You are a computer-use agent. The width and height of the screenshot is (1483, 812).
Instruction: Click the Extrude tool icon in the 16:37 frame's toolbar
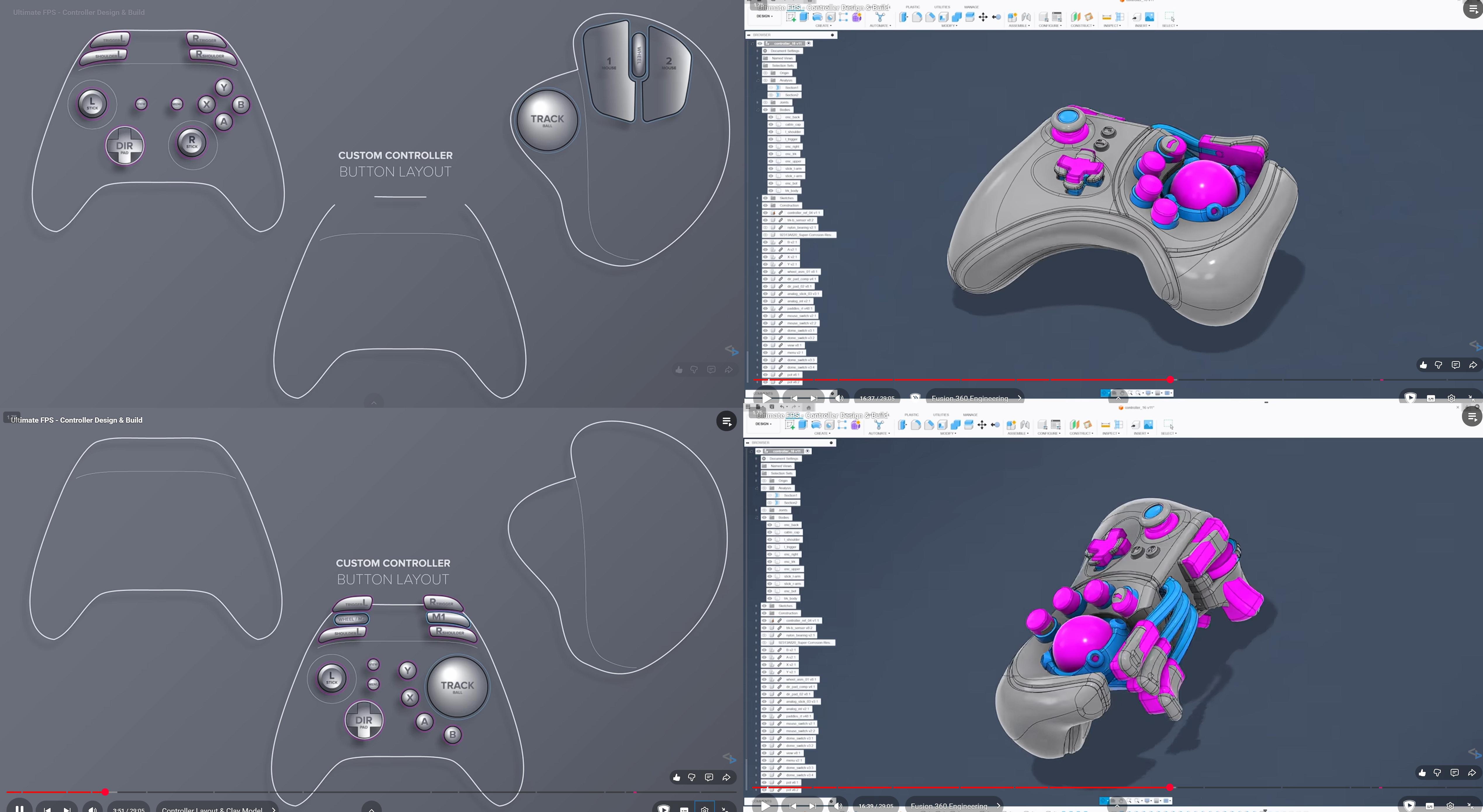pos(804,17)
